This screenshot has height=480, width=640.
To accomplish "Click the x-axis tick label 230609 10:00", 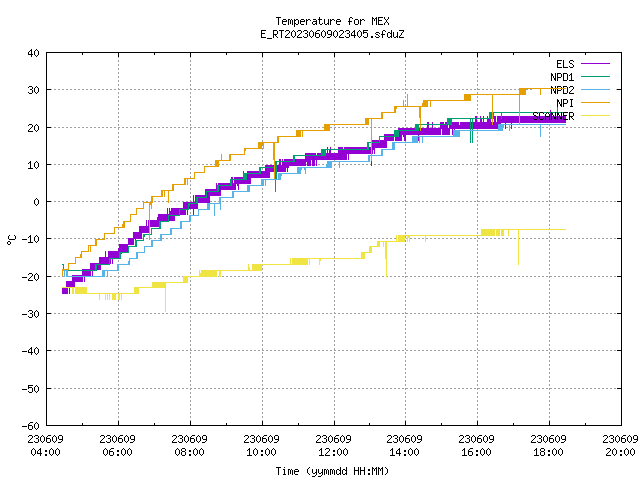I will coord(262,445).
